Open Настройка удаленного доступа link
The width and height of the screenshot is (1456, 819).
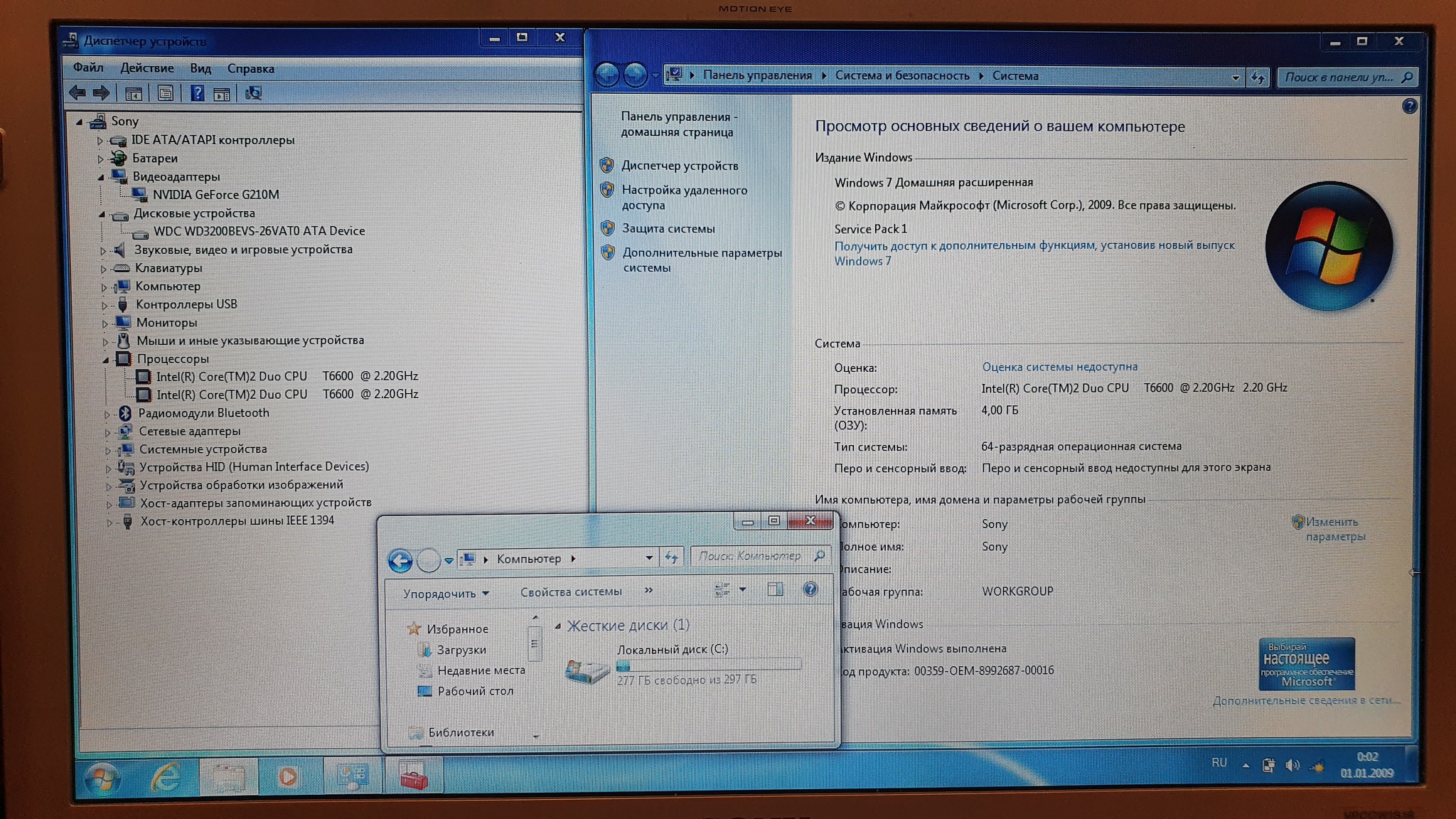(684, 198)
